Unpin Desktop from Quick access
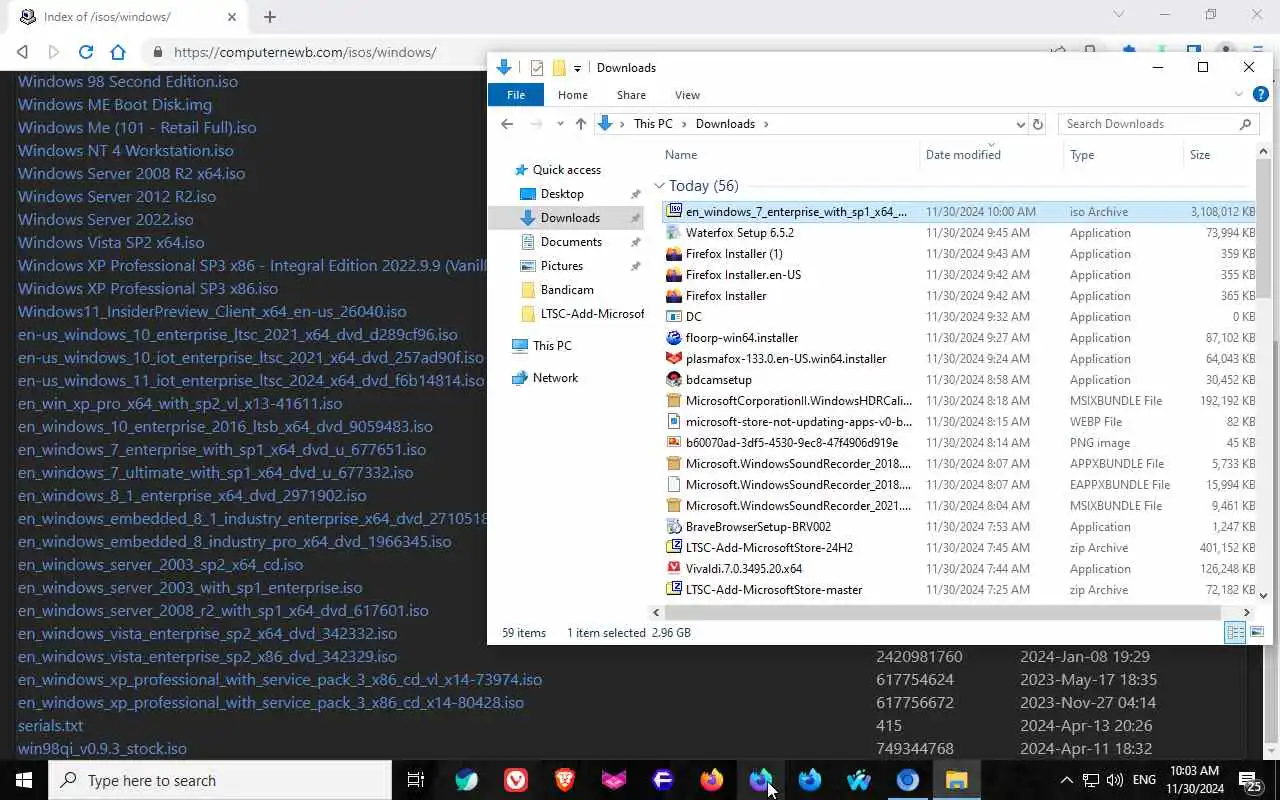This screenshot has height=800, width=1280. click(x=635, y=194)
